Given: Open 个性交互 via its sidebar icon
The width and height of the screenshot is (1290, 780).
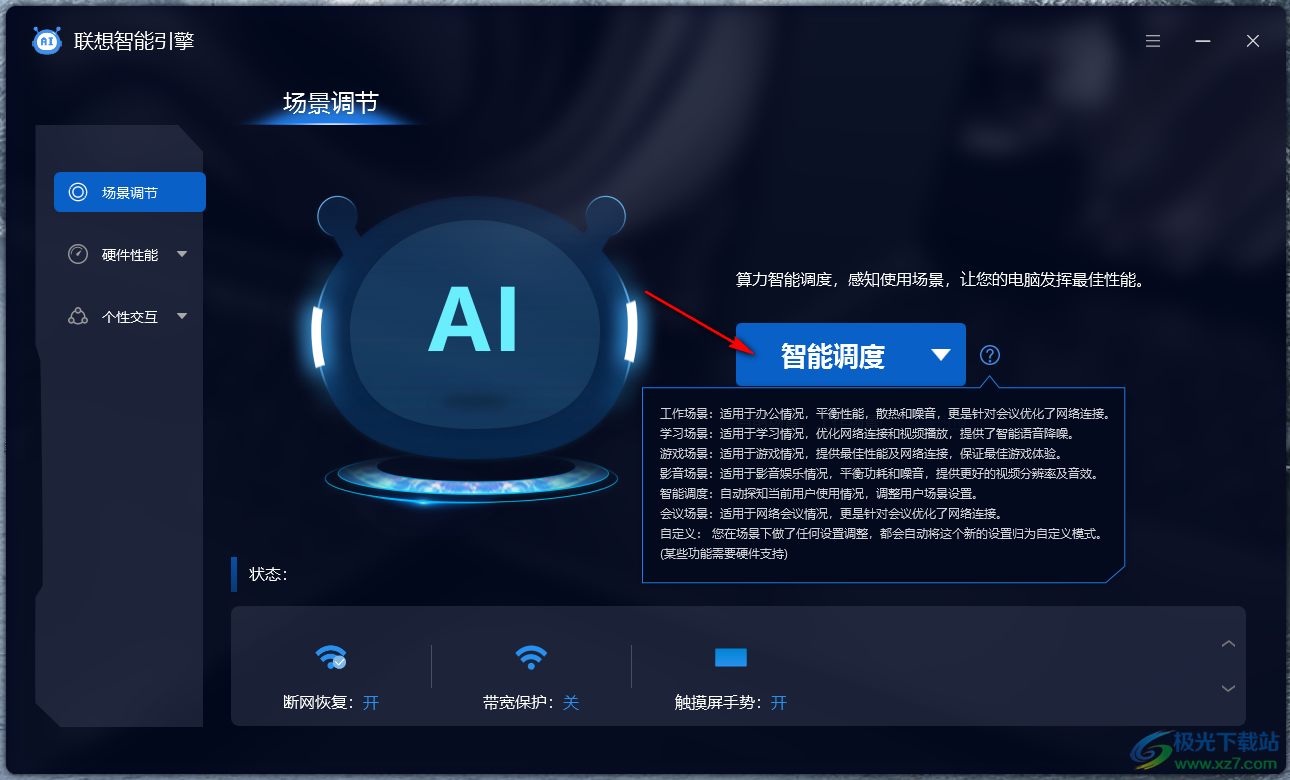Looking at the screenshot, I should coord(77,316).
